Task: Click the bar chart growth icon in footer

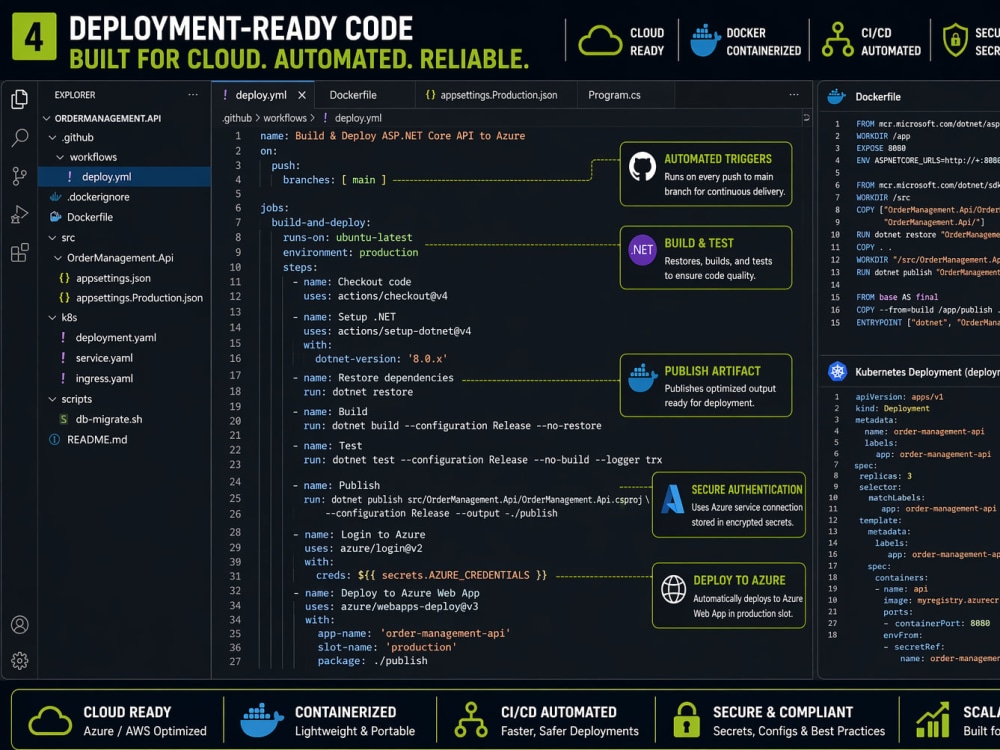Action: 932,720
